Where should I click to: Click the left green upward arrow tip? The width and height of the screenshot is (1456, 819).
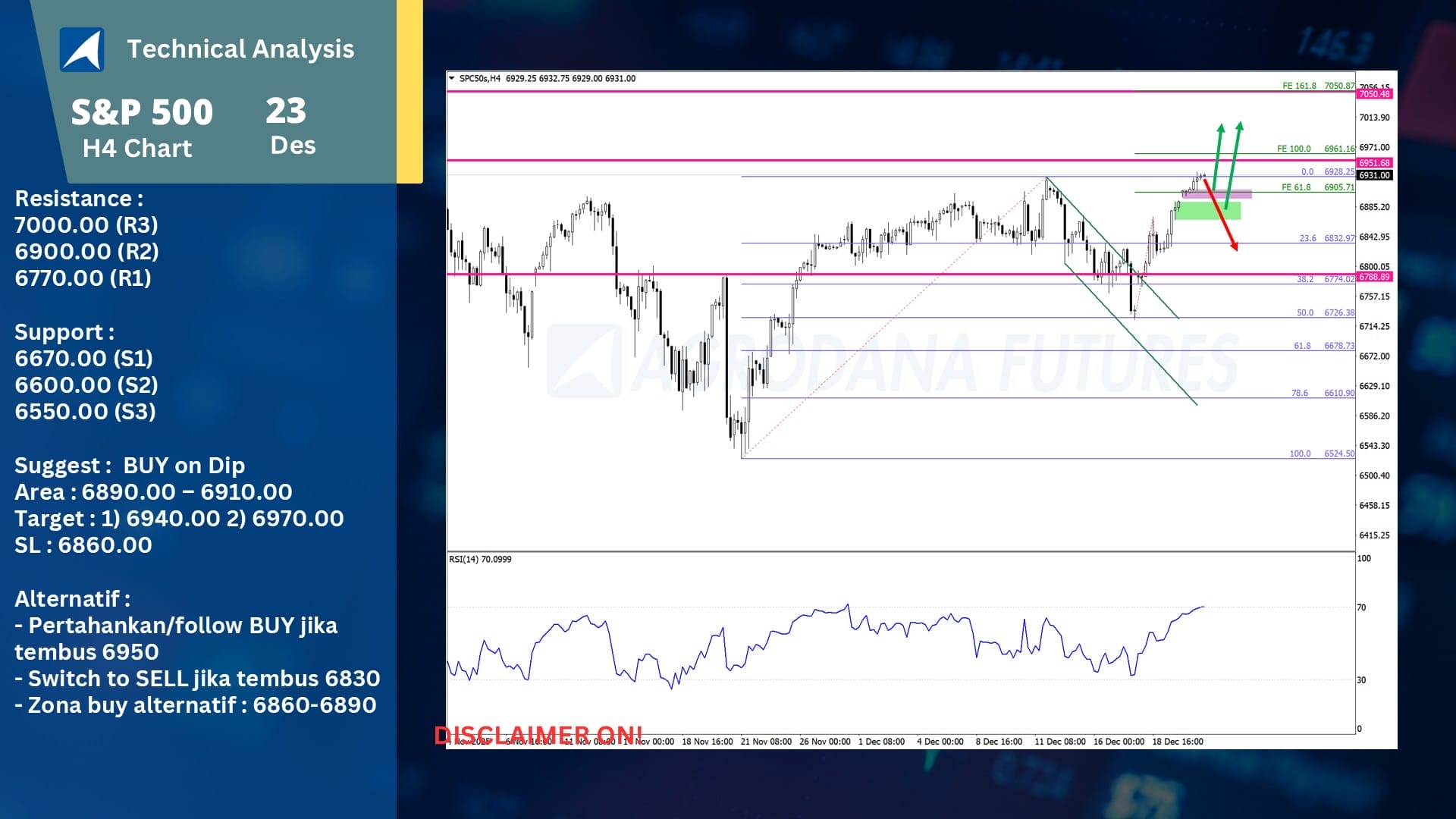coord(1221,127)
